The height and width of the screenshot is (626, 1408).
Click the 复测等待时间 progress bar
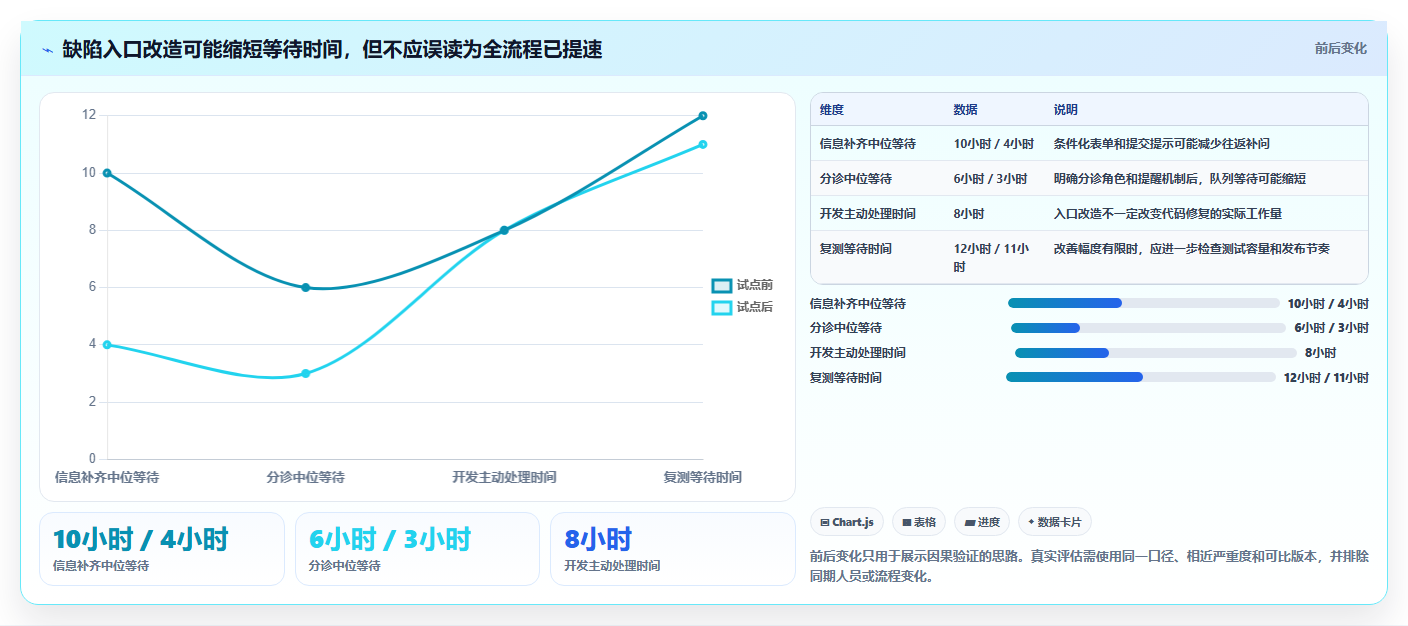[1140, 377]
